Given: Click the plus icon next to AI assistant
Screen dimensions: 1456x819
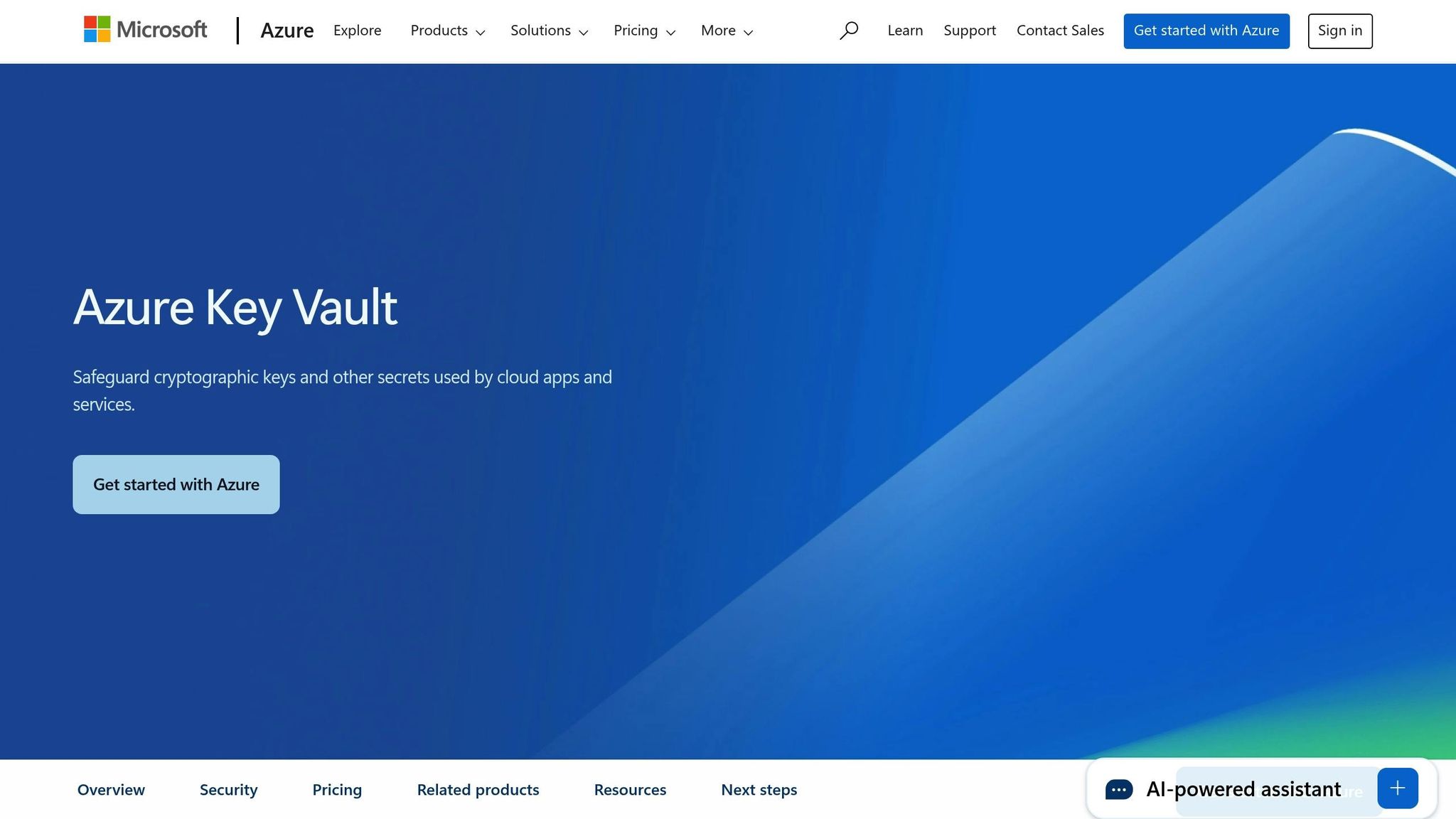Looking at the screenshot, I should click(1397, 788).
